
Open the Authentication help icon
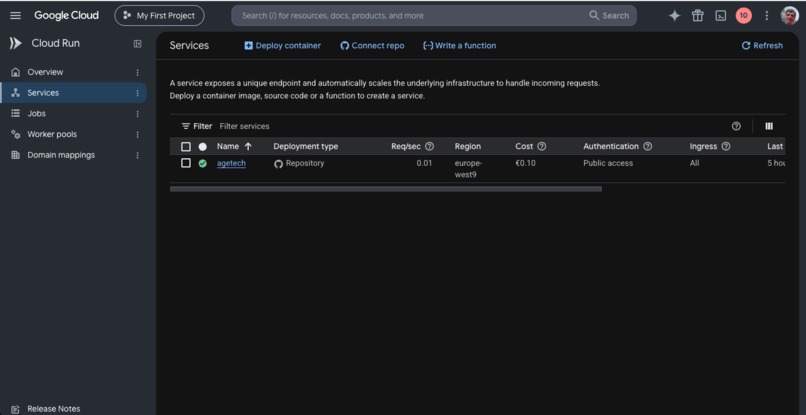tap(648, 146)
